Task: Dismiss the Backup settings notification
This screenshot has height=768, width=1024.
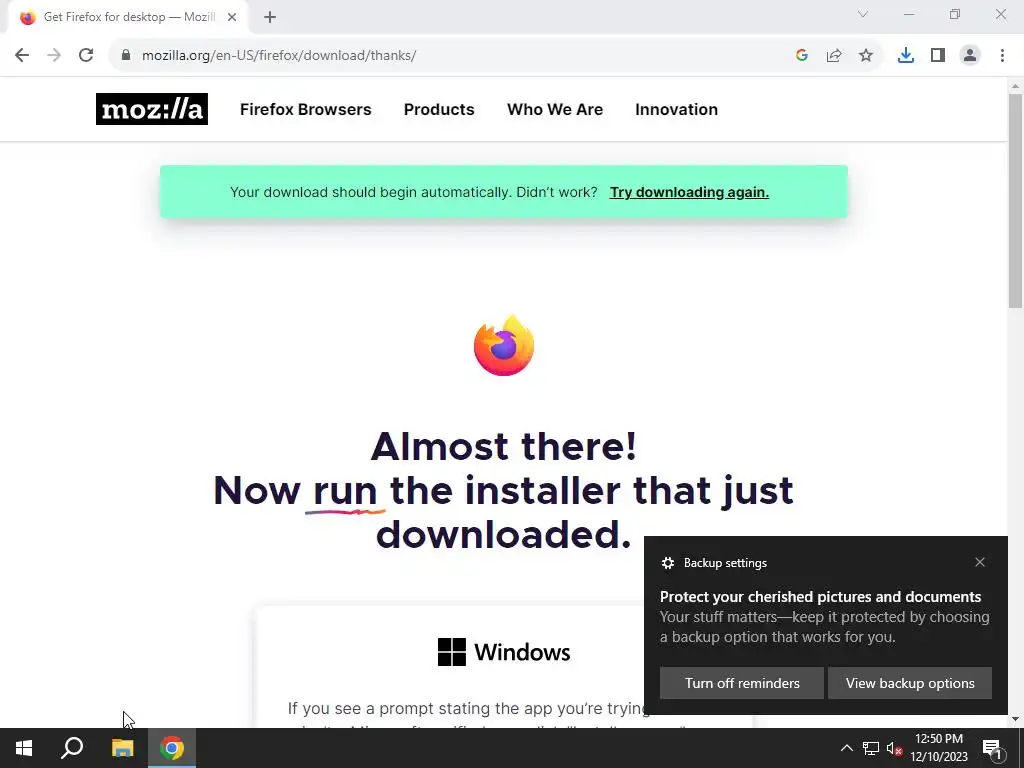Action: point(980,562)
